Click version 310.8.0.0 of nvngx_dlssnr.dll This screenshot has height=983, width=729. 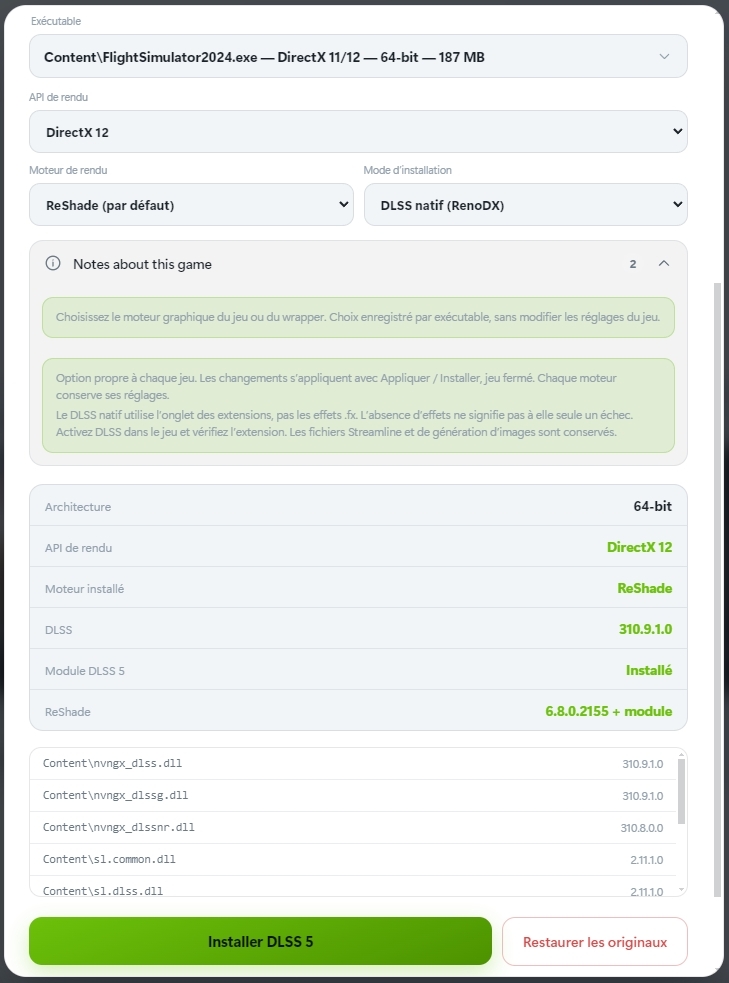point(641,828)
